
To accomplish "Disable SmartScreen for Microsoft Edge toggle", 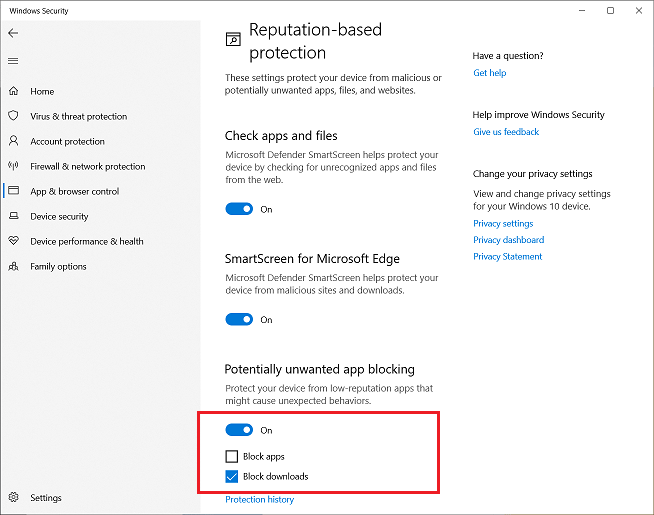I will pos(239,320).
